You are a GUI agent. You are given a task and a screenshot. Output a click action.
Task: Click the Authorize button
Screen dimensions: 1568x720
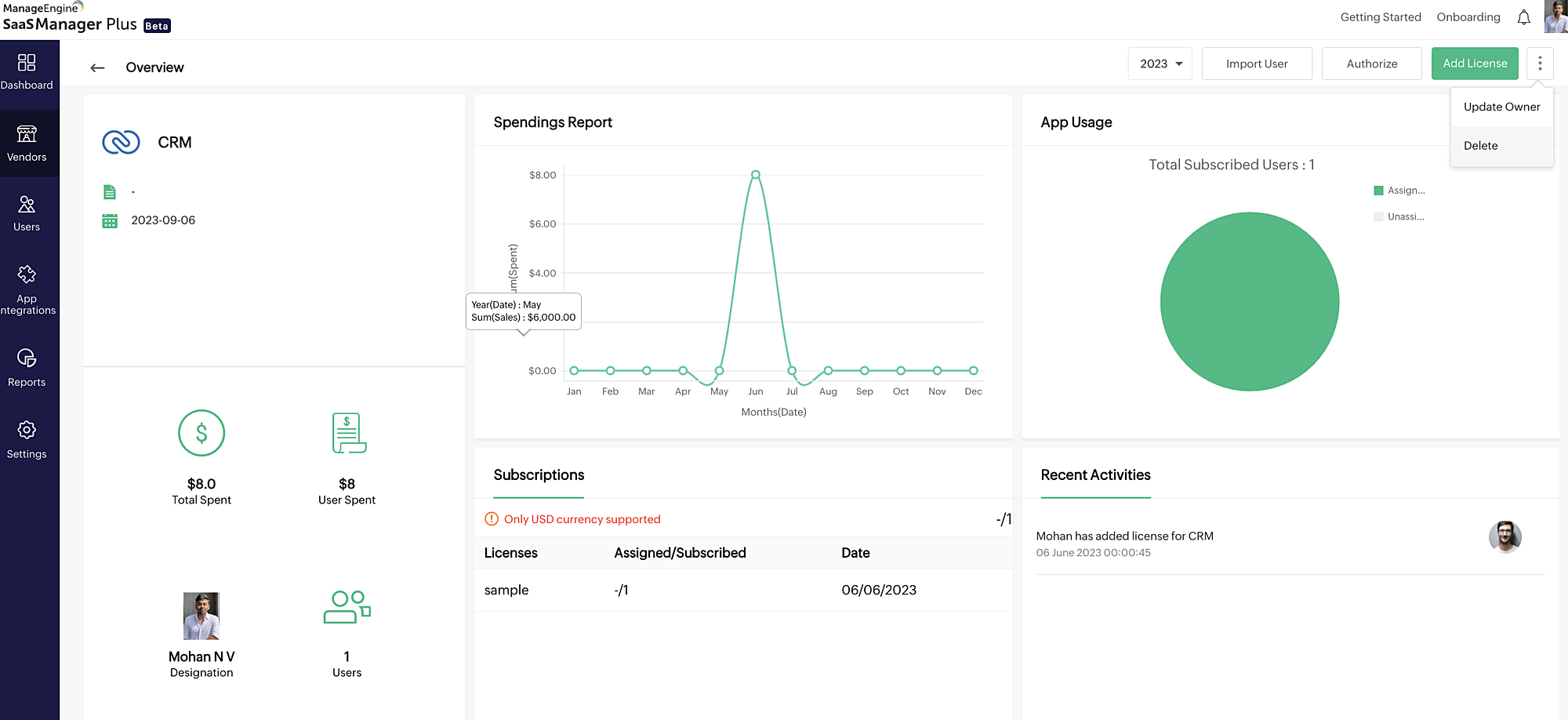click(1371, 63)
